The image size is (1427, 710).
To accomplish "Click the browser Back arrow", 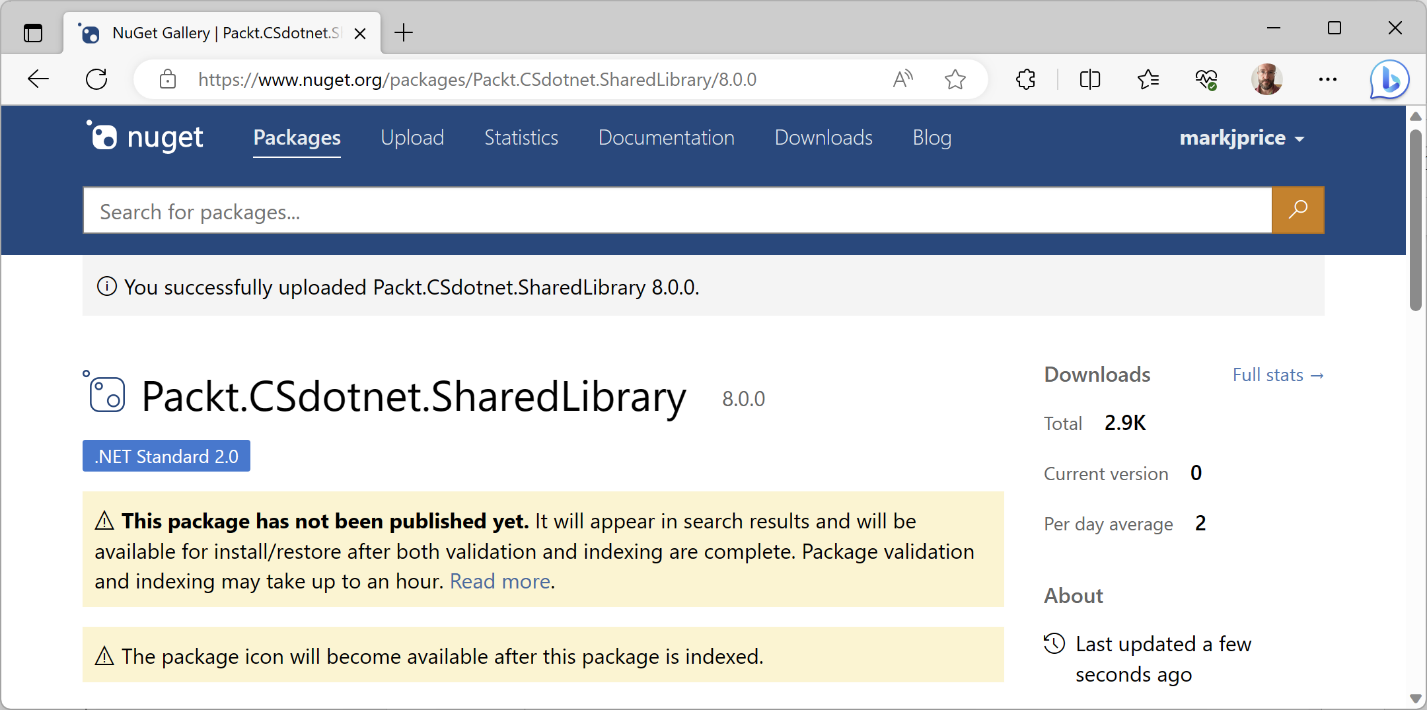I will pyautogui.click(x=38, y=80).
